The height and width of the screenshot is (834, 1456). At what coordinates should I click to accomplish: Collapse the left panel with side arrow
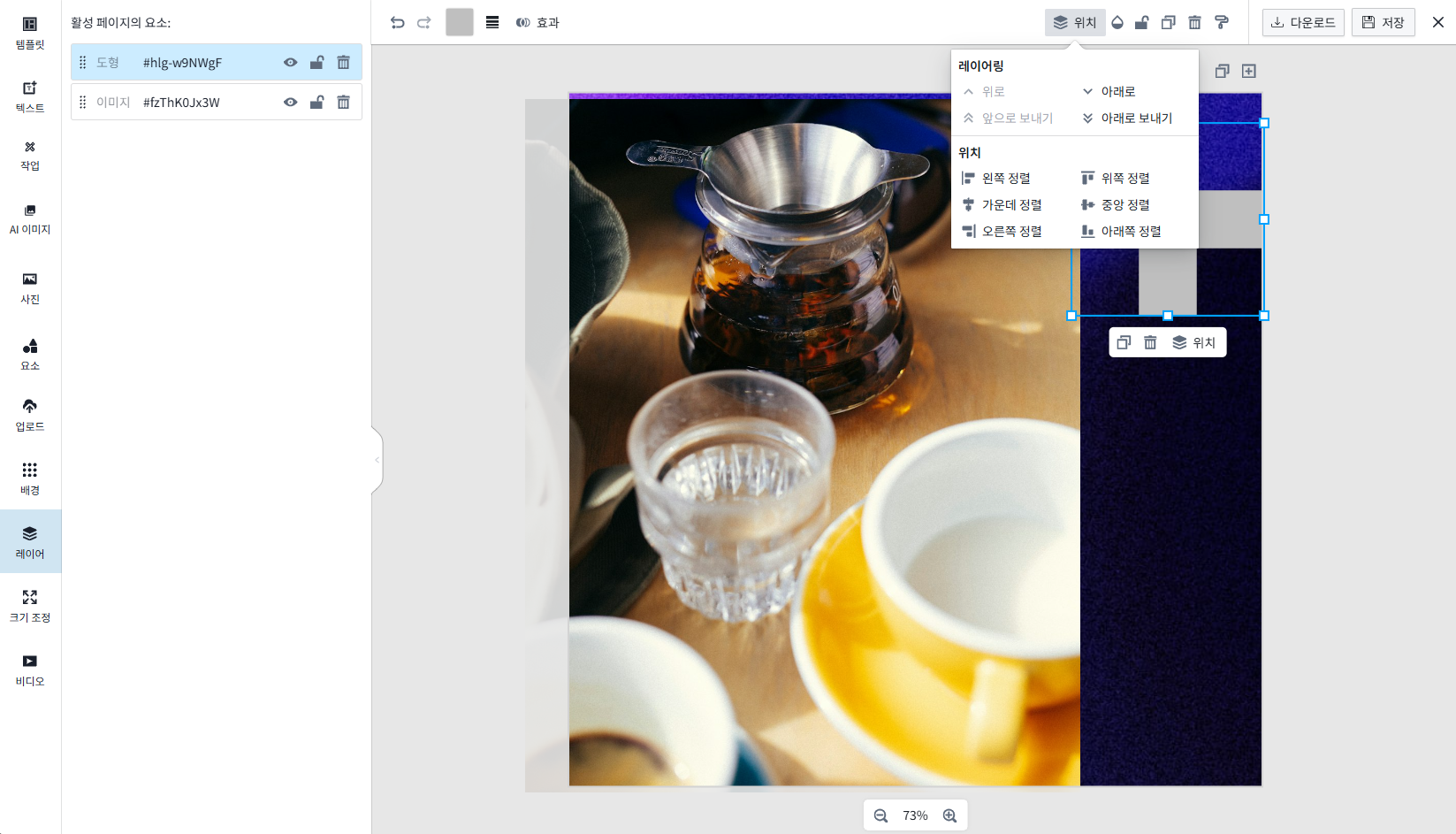pyautogui.click(x=377, y=460)
